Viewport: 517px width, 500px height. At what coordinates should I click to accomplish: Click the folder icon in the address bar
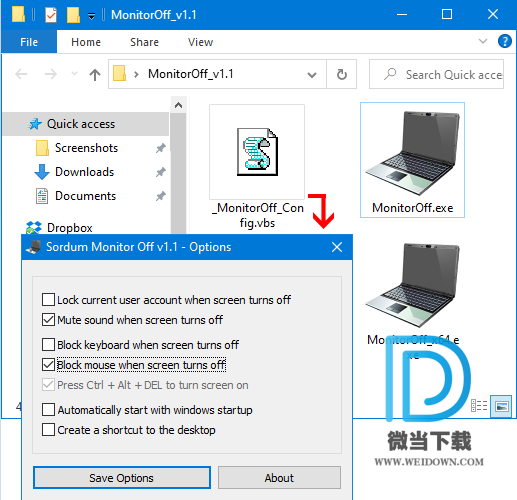tap(119, 74)
